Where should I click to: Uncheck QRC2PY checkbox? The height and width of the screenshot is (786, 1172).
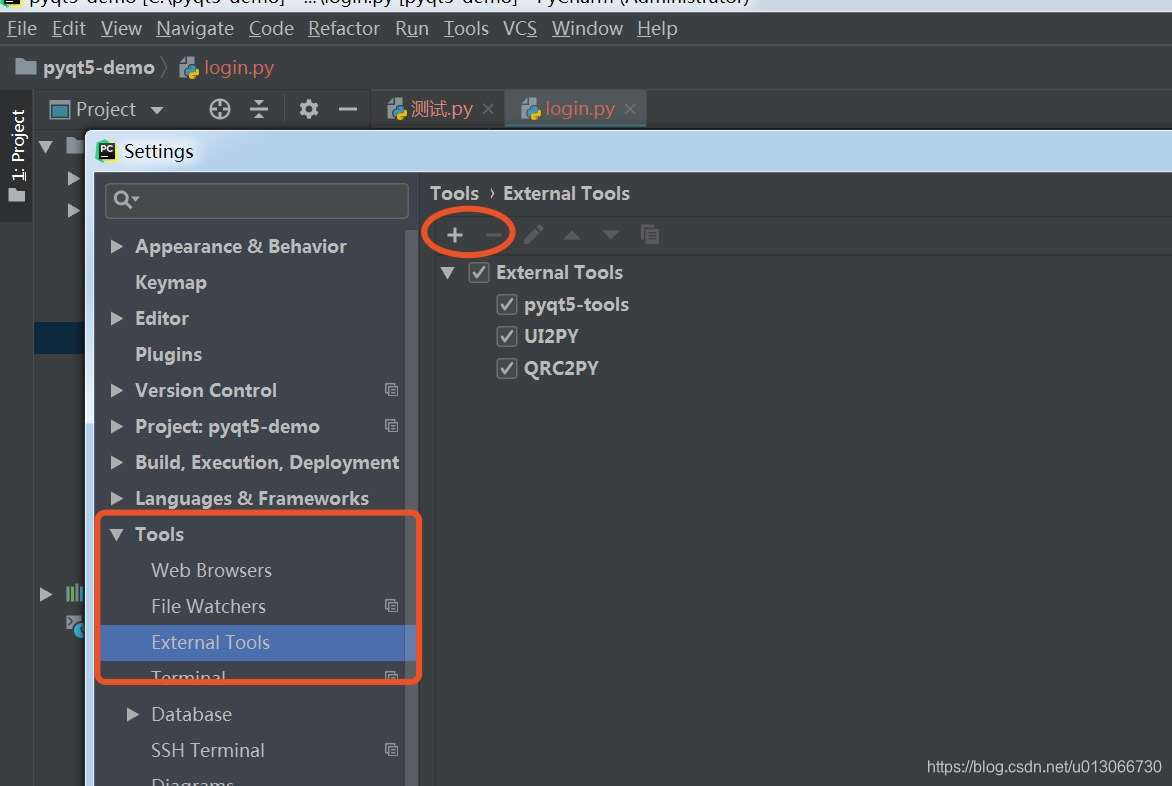(507, 368)
